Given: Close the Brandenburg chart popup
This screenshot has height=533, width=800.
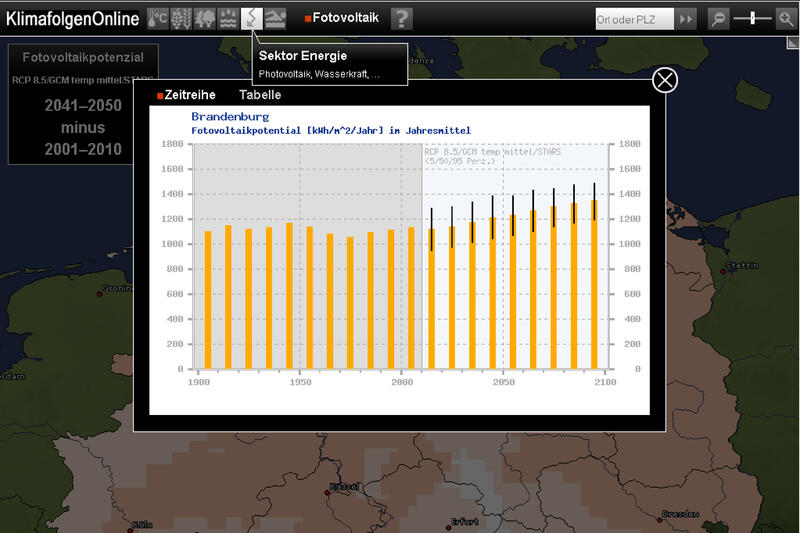Looking at the screenshot, I should [x=664, y=81].
